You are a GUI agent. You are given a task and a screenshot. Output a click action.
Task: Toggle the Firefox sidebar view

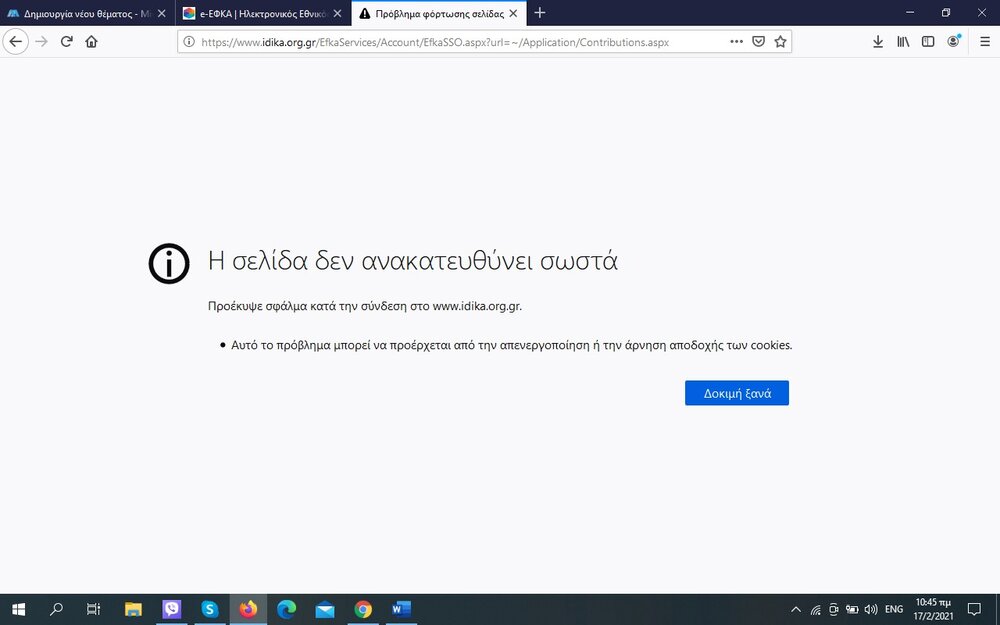[x=928, y=42]
